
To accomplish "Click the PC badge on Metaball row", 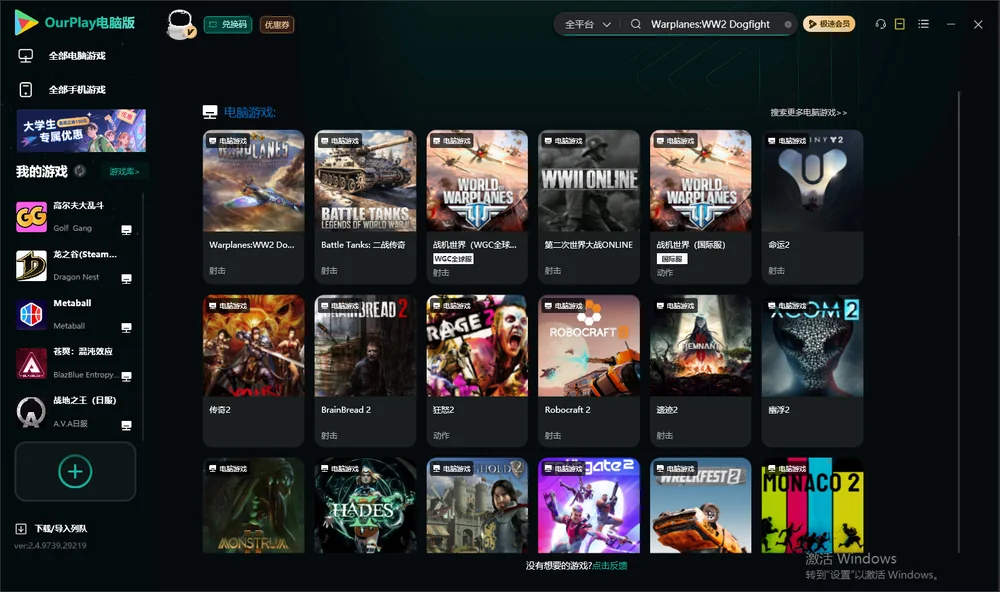I will (x=126, y=328).
